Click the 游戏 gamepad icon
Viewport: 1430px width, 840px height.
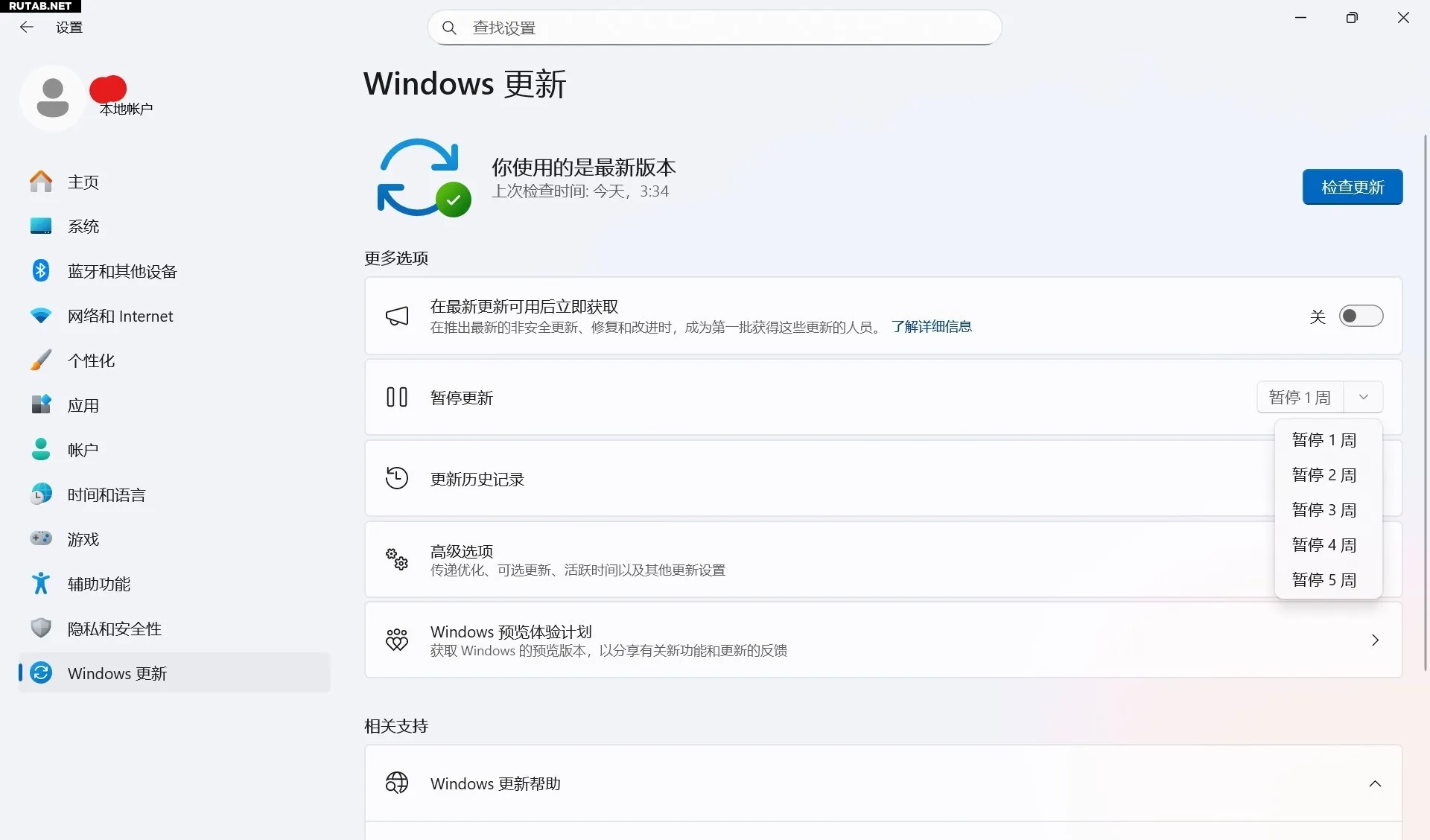click(x=41, y=538)
